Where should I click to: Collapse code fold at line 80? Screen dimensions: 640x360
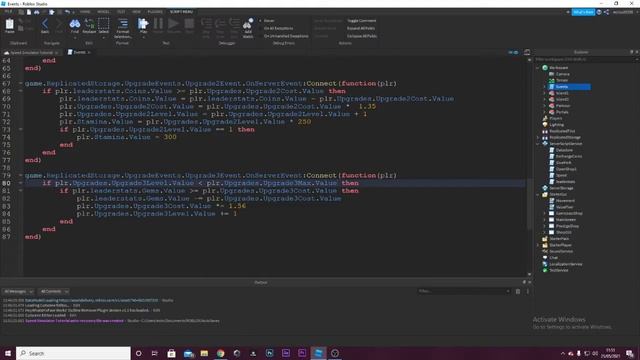(x=20, y=183)
